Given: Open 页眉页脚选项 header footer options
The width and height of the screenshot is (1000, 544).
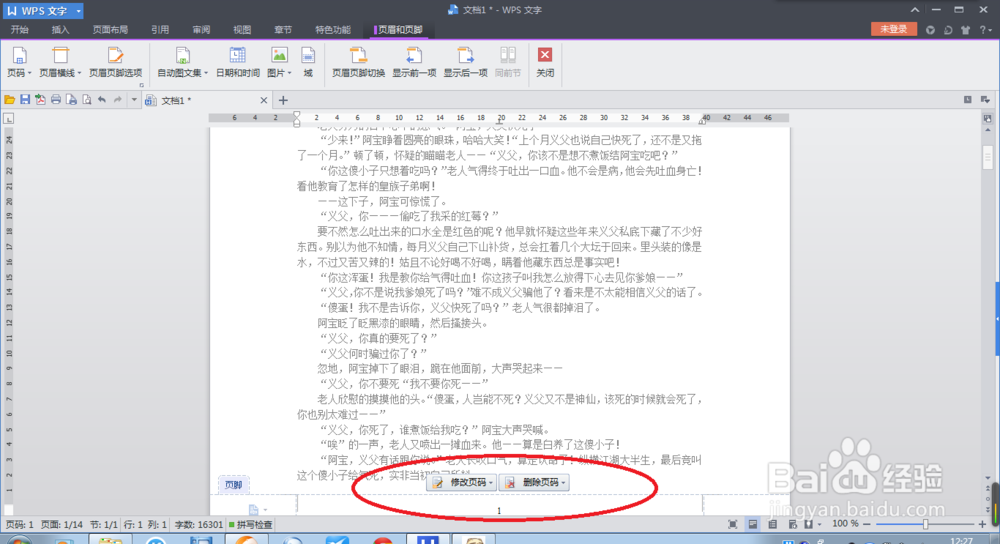Looking at the screenshot, I should (115, 62).
